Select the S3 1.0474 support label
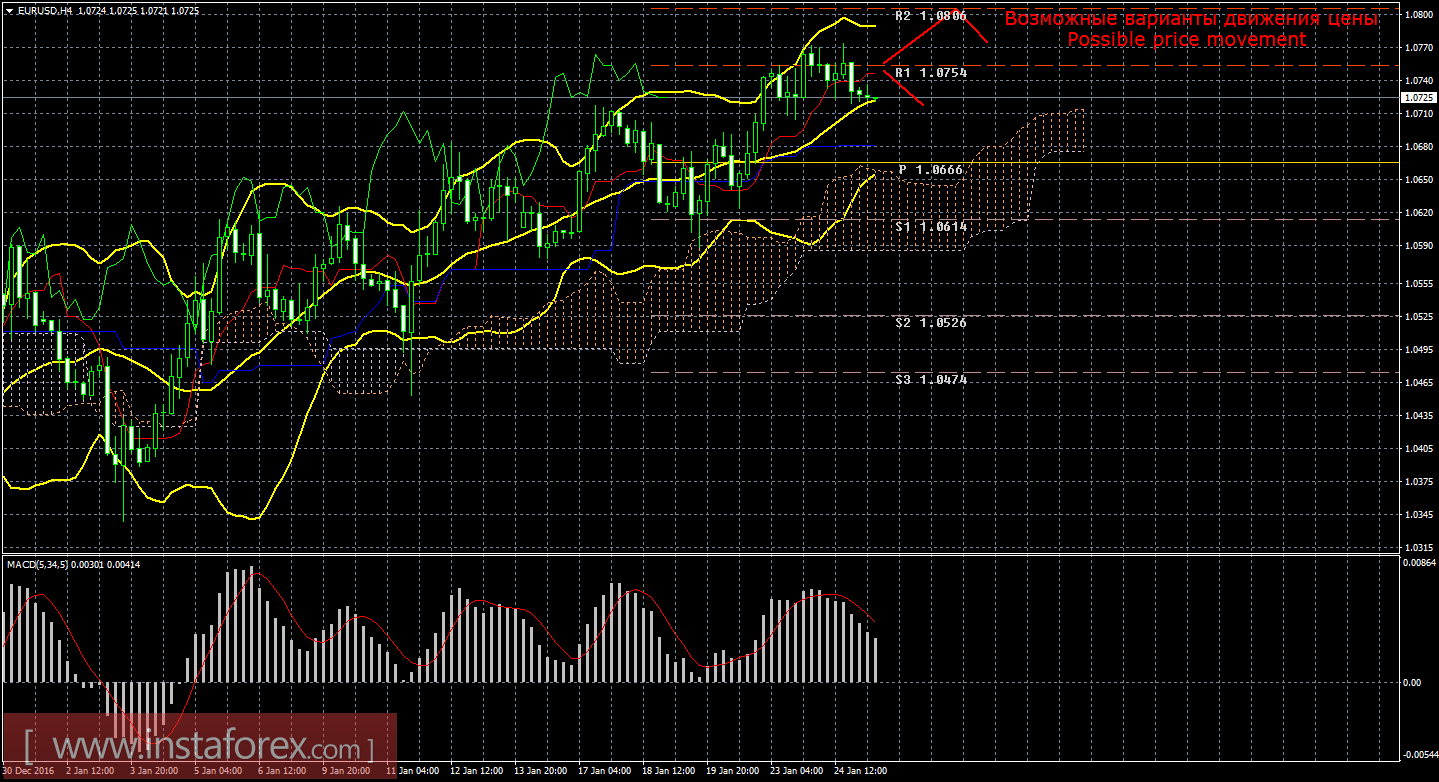The image size is (1439, 782). click(931, 380)
